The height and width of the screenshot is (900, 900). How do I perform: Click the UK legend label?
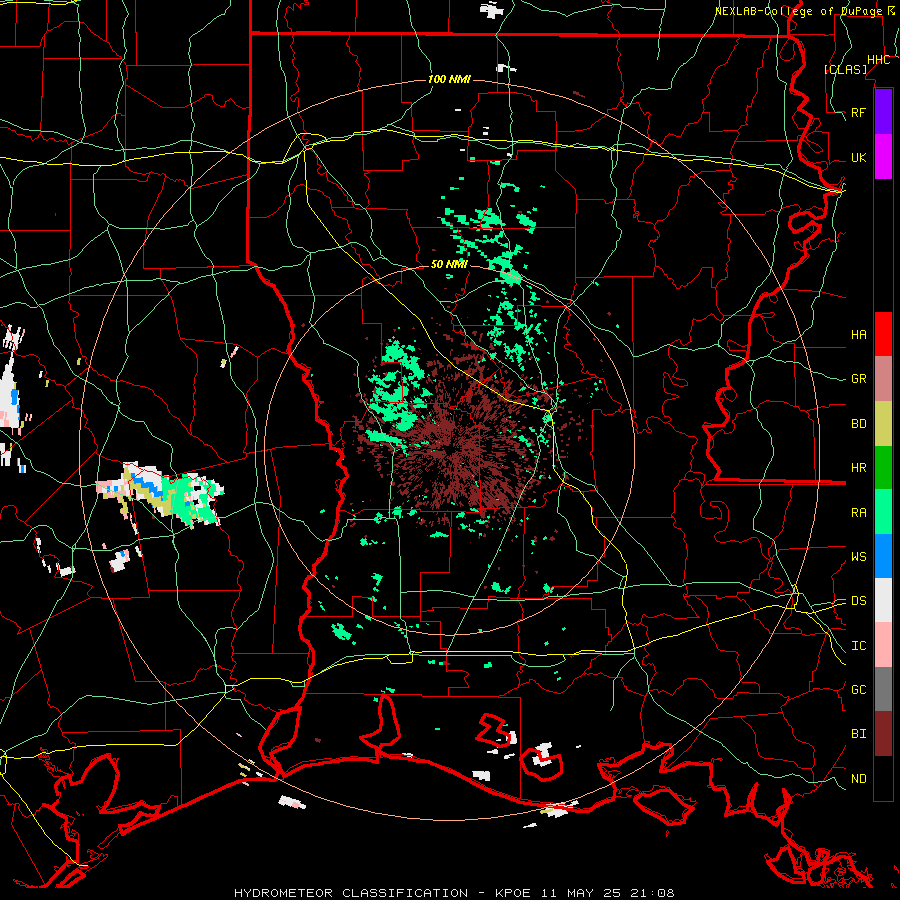858,157
